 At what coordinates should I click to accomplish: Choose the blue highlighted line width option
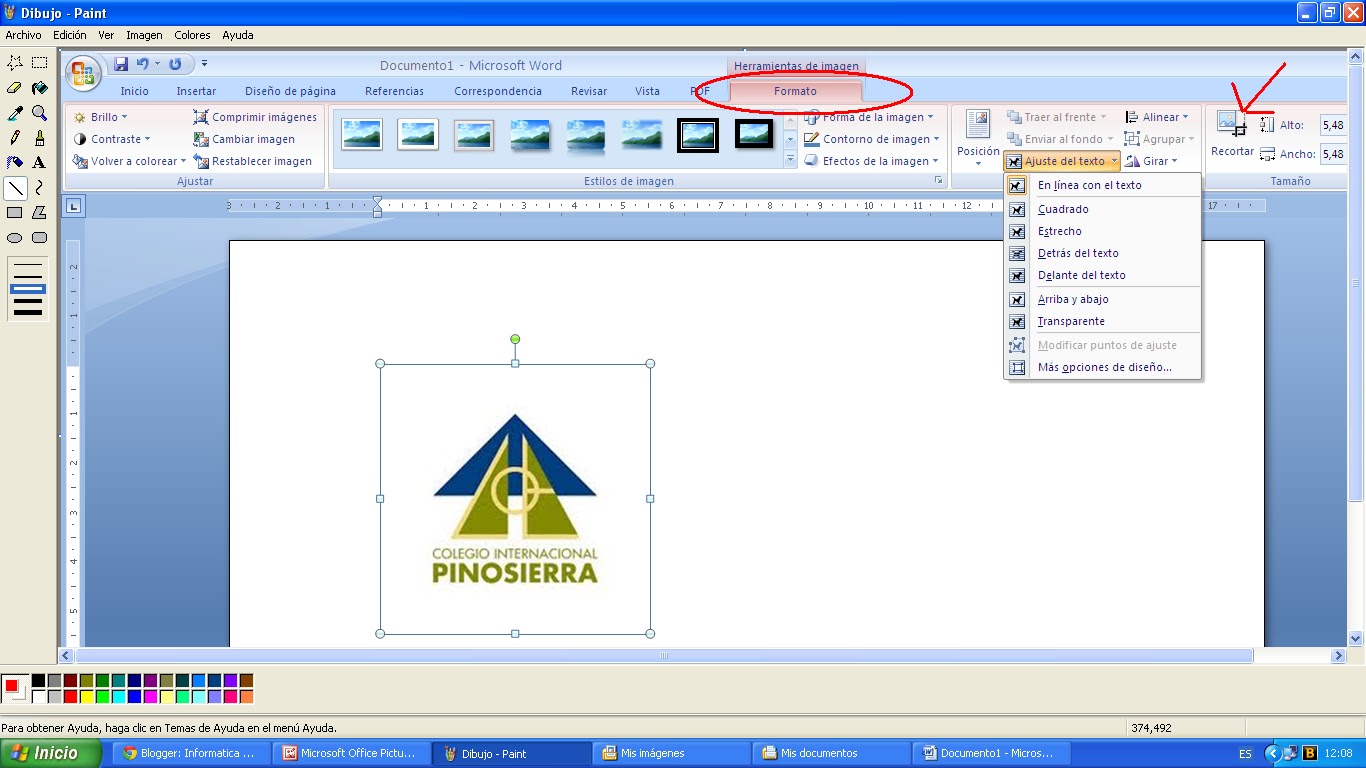point(28,288)
